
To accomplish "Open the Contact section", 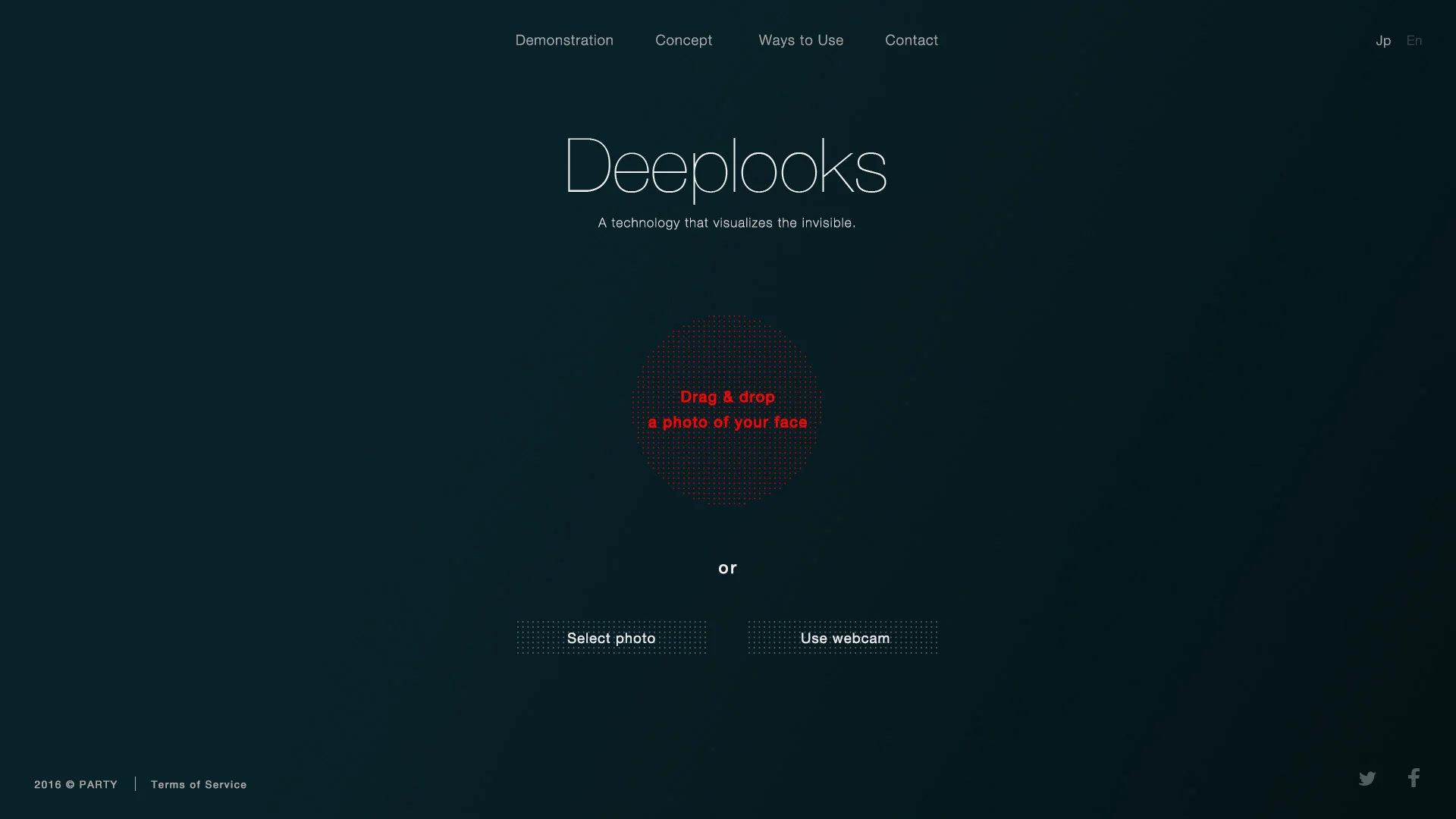I will (912, 40).
